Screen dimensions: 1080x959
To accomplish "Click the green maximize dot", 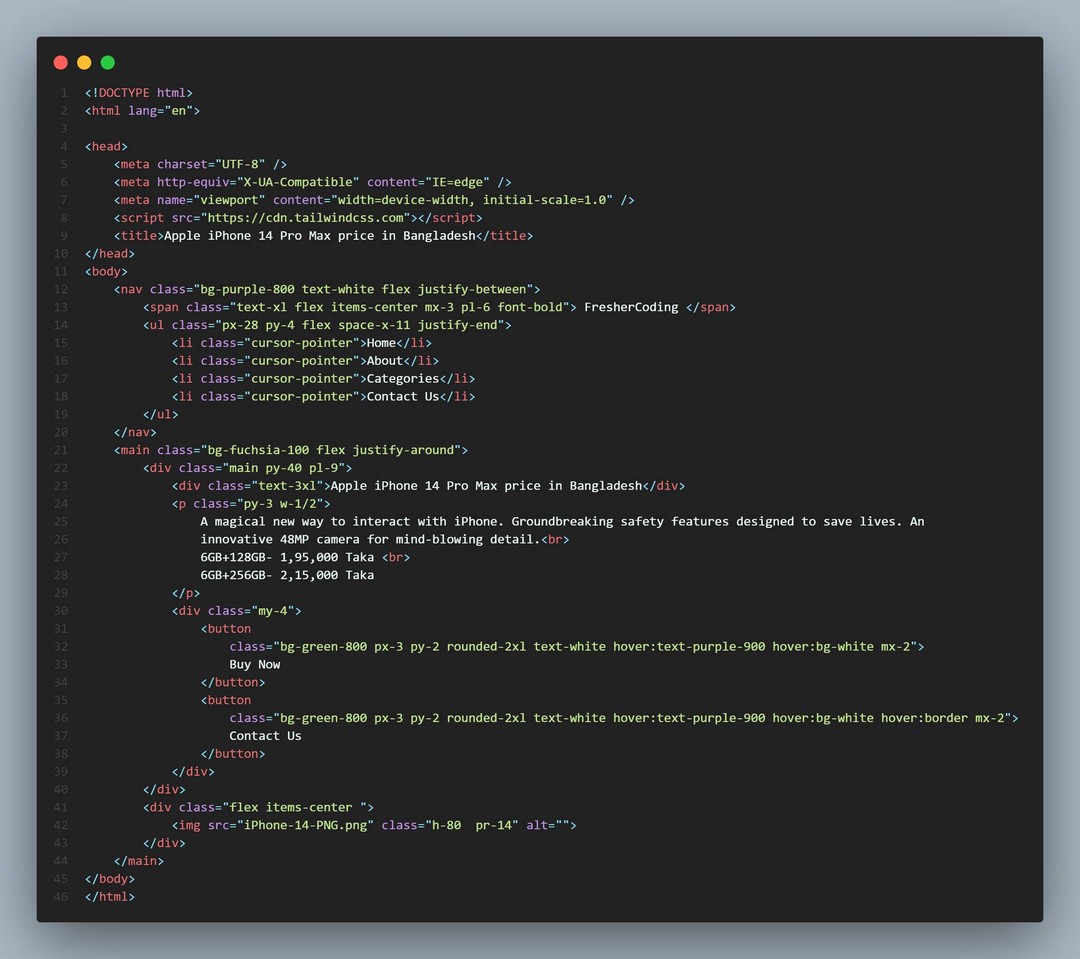I will [x=107, y=63].
